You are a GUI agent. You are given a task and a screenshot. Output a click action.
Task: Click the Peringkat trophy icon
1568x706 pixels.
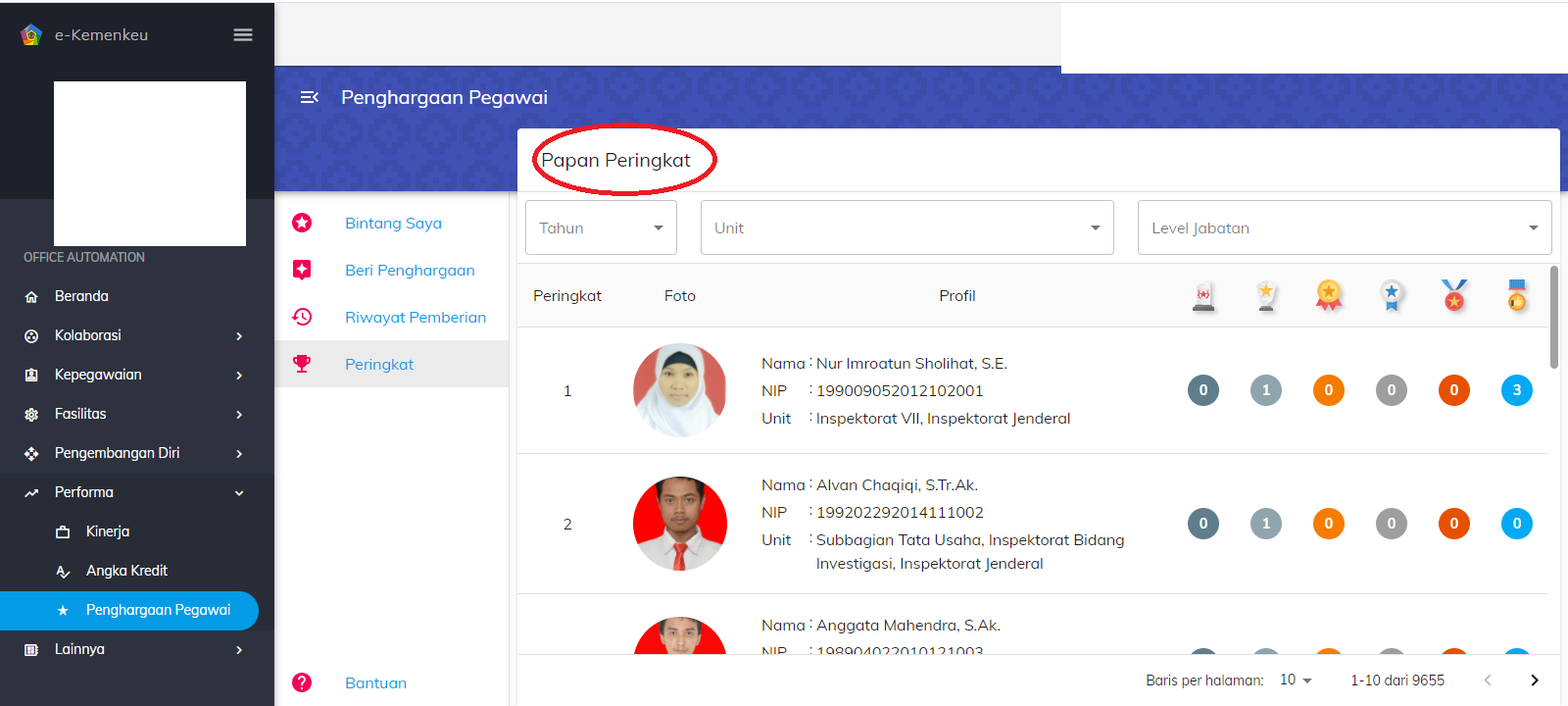pyautogui.click(x=302, y=364)
